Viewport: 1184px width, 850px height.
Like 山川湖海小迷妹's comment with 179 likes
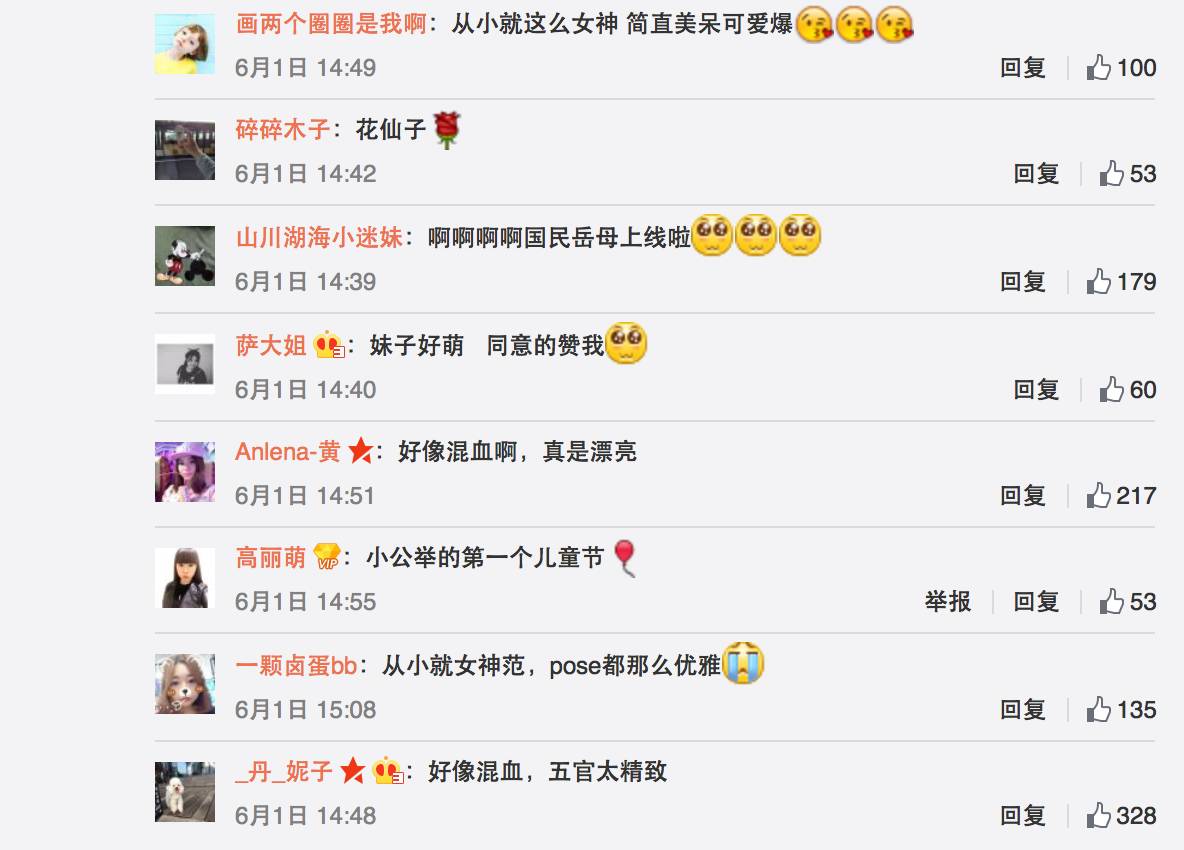tap(1121, 282)
